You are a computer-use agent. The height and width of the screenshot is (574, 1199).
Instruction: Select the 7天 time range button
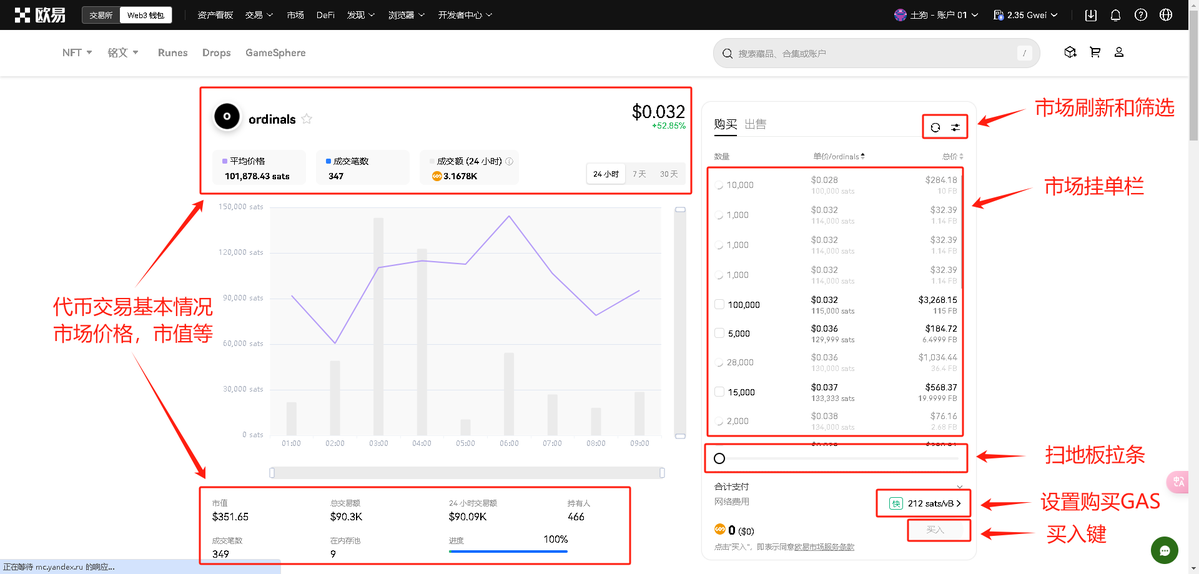coord(639,174)
